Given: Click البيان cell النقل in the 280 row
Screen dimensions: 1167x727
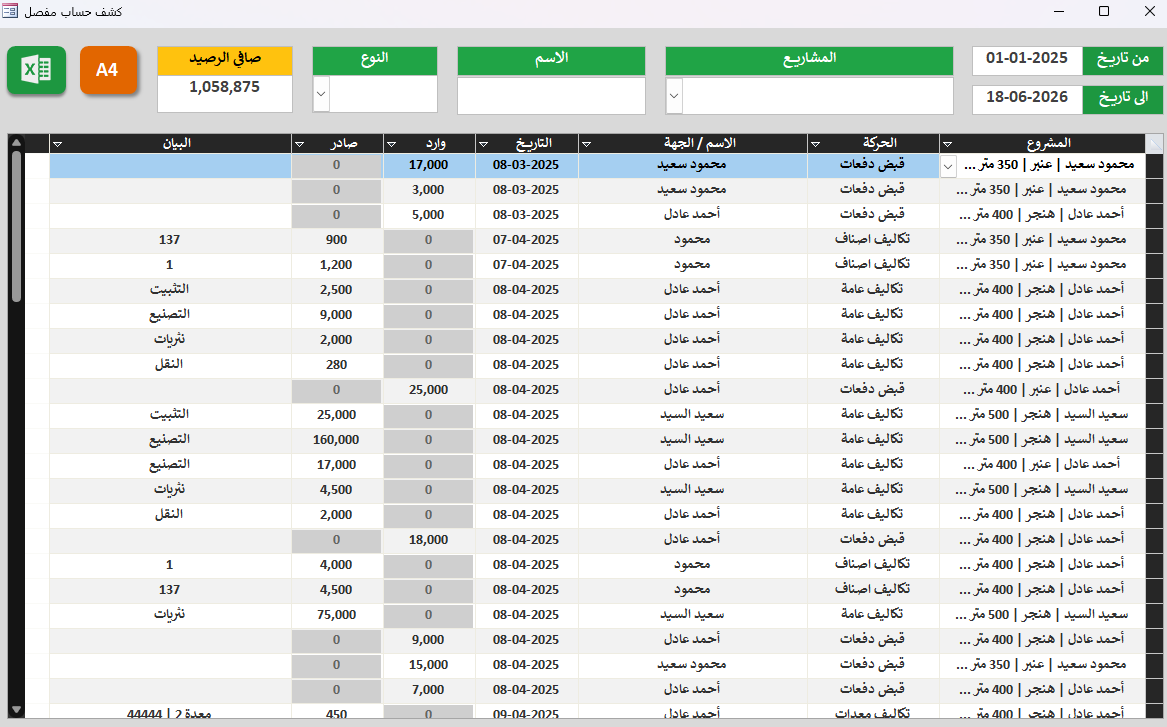Looking at the screenshot, I should pyautogui.click(x=170, y=365).
